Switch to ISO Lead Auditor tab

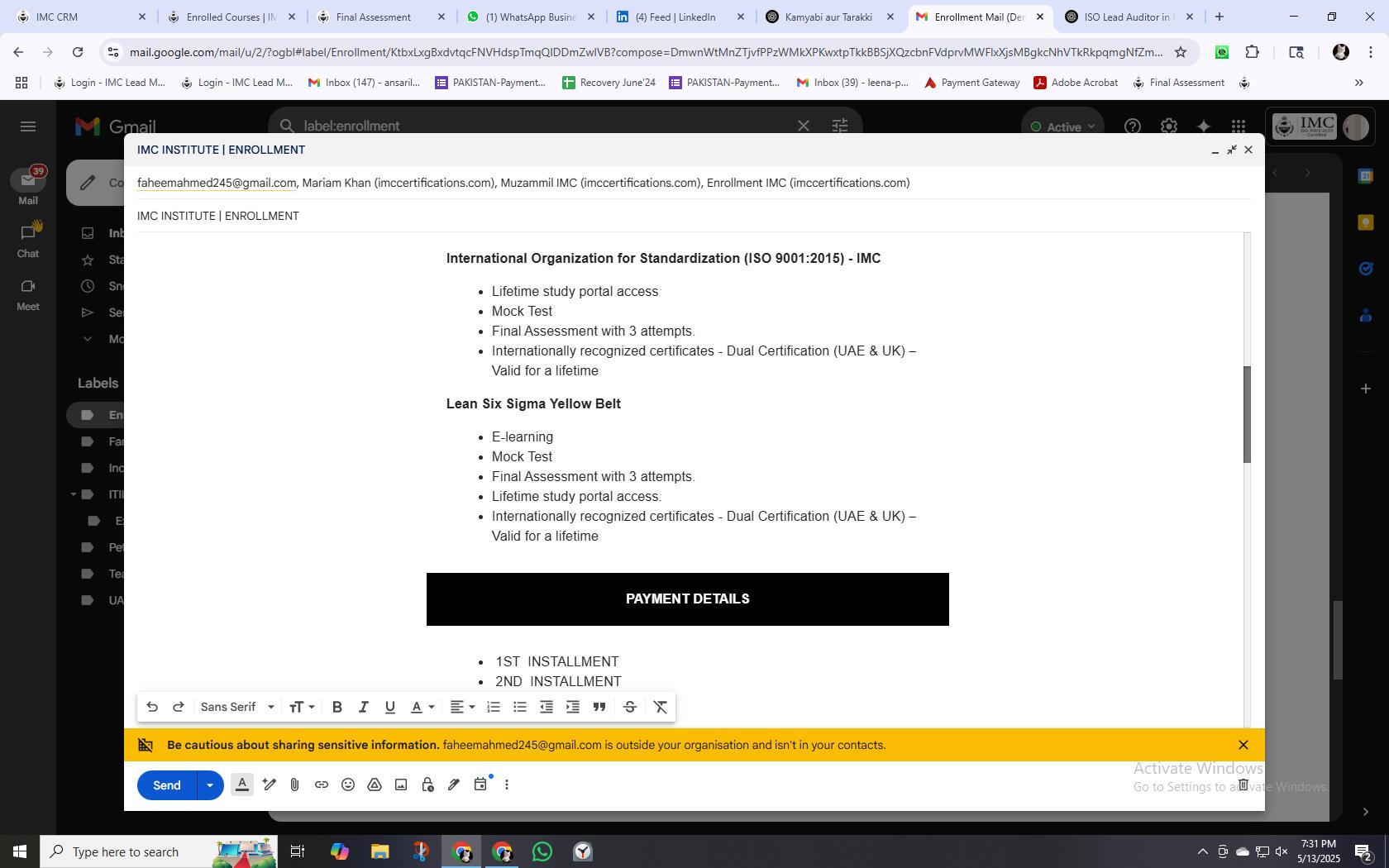[1129, 17]
